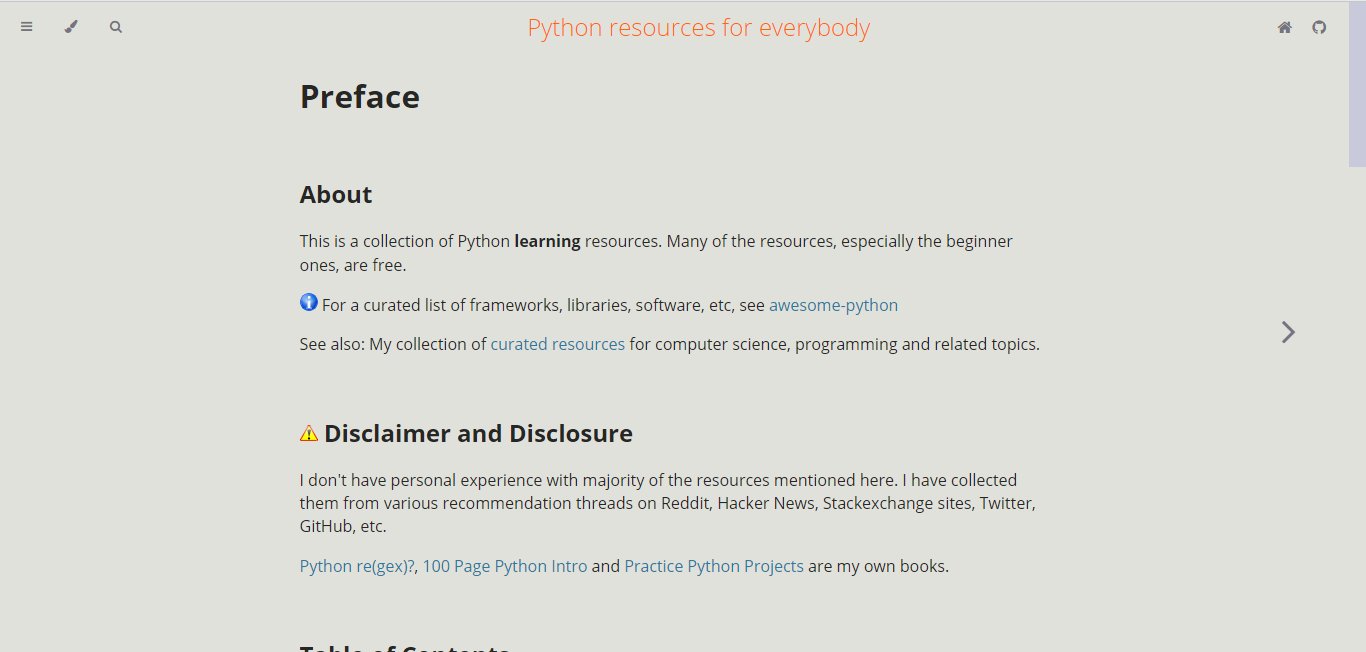
Task: Toggle the sidebar hamburger menu
Action: tap(27, 27)
